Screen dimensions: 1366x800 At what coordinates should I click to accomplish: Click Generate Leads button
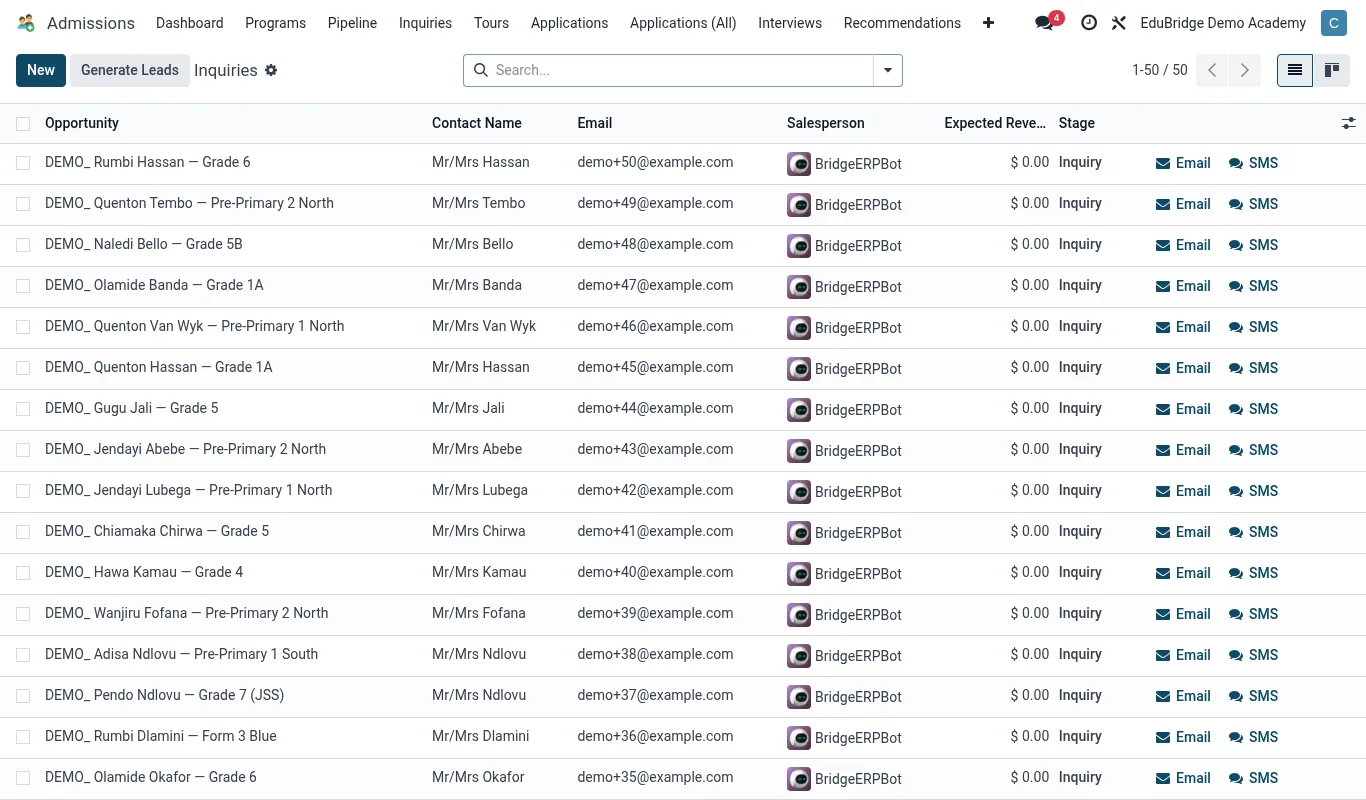(x=130, y=70)
